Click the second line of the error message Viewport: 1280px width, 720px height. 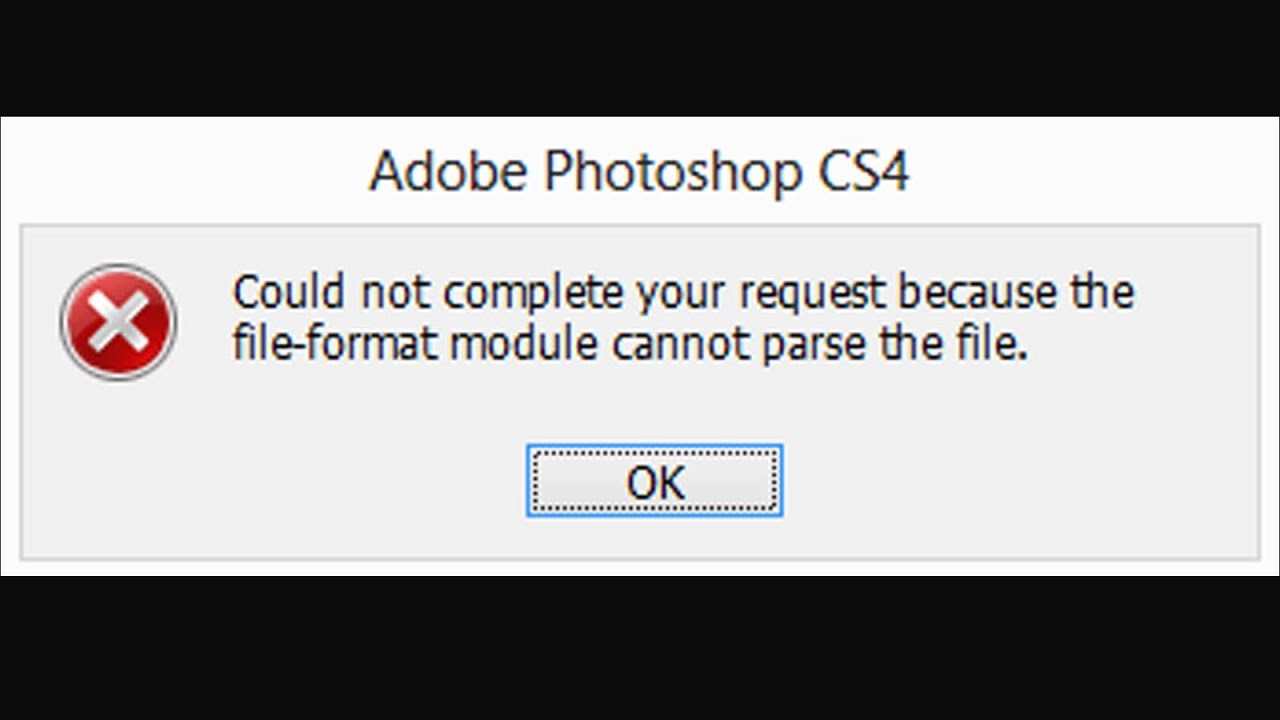pyautogui.click(x=630, y=345)
